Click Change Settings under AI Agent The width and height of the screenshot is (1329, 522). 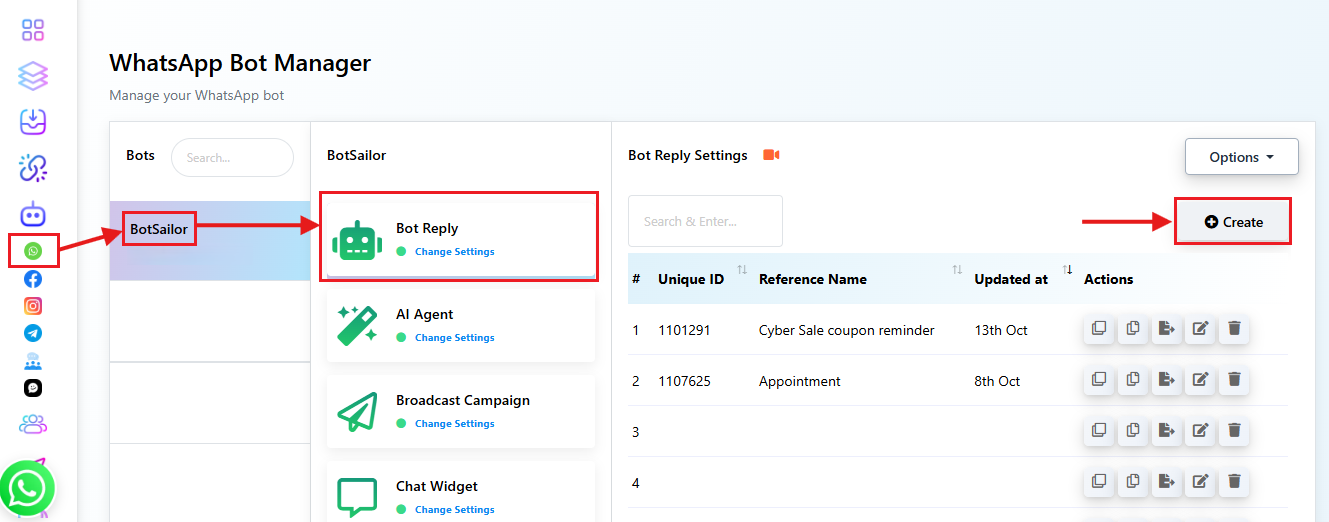[x=454, y=338]
